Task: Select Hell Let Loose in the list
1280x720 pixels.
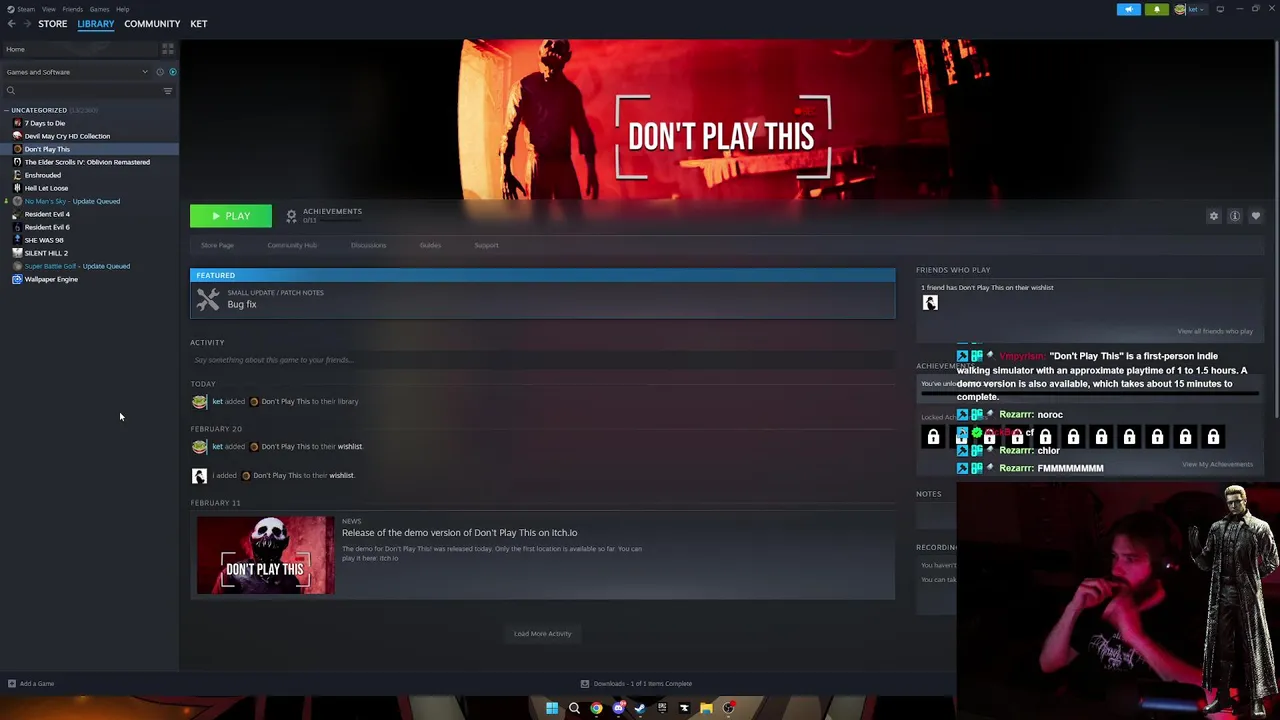Action: (46, 188)
